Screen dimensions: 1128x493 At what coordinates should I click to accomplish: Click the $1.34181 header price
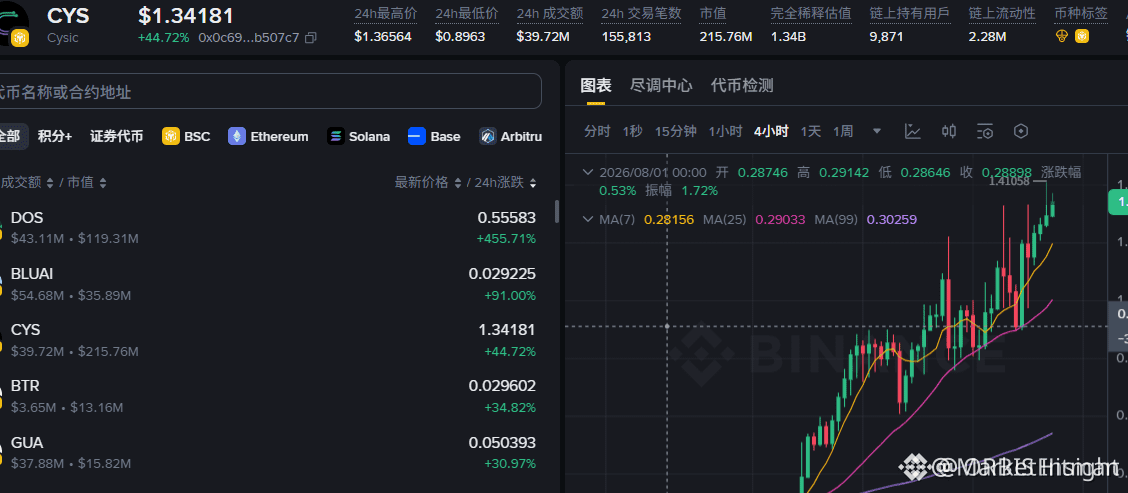pyautogui.click(x=186, y=14)
